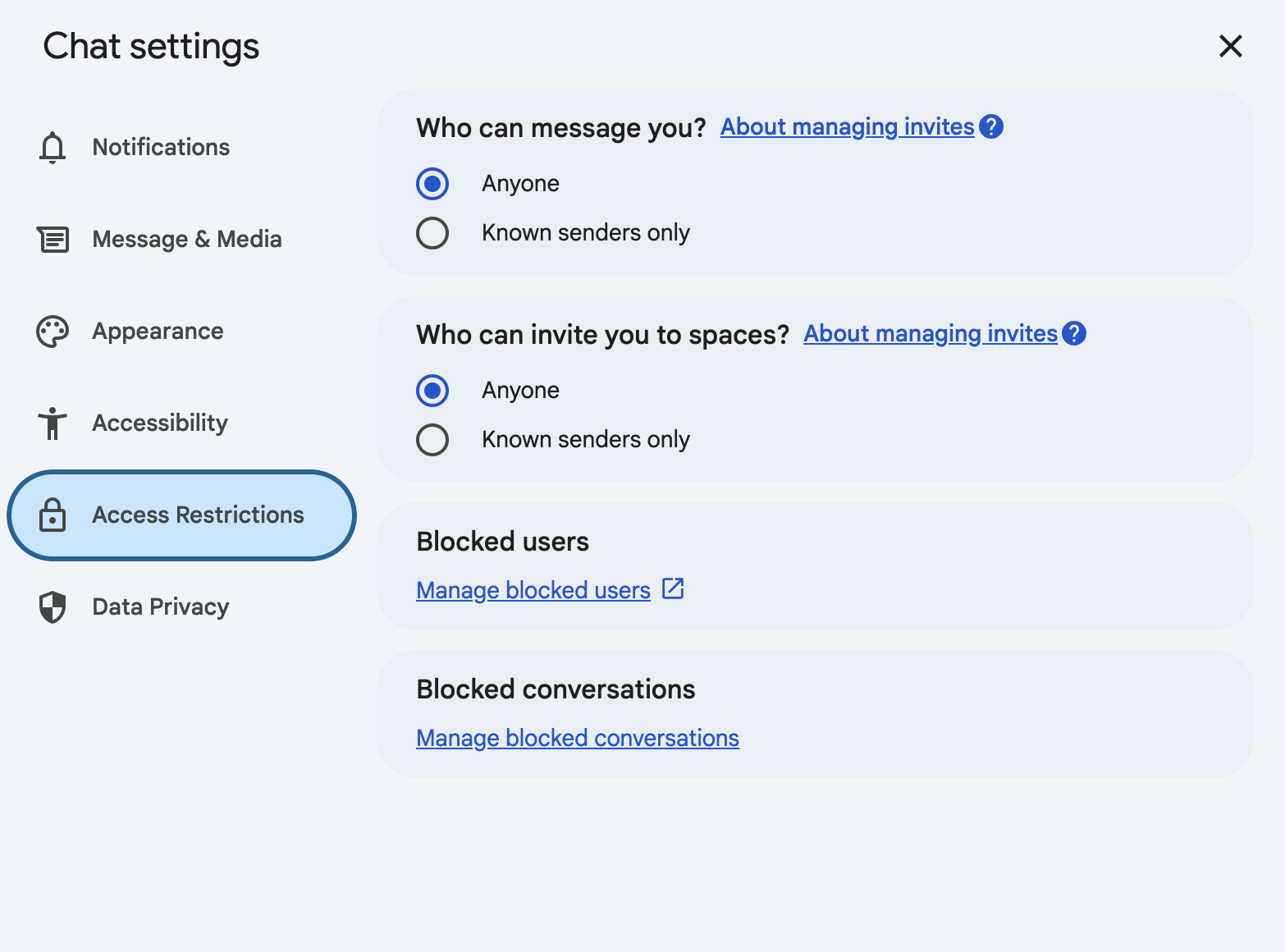Open help for managing message invites
1285x952 pixels.
990,126
